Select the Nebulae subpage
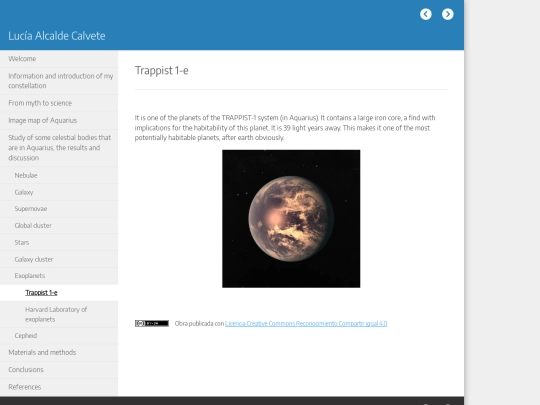This screenshot has width=540, height=405. 59,175
